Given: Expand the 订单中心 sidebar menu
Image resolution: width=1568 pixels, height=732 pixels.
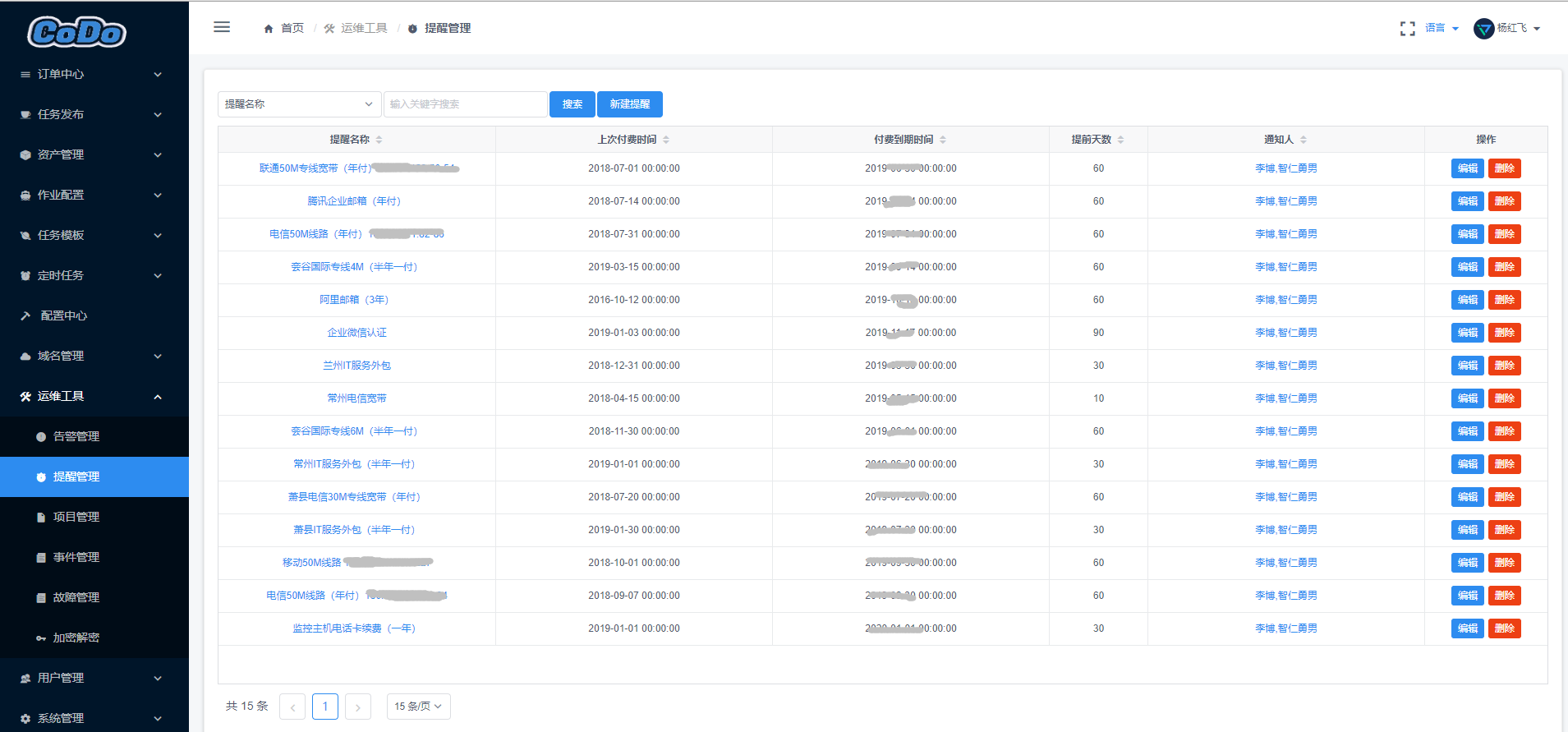Looking at the screenshot, I should [x=94, y=74].
